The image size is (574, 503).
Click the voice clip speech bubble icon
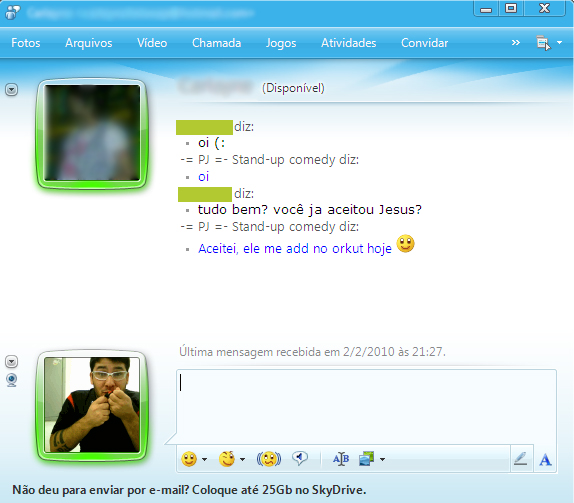pyautogui.click(x=300, y=458)
